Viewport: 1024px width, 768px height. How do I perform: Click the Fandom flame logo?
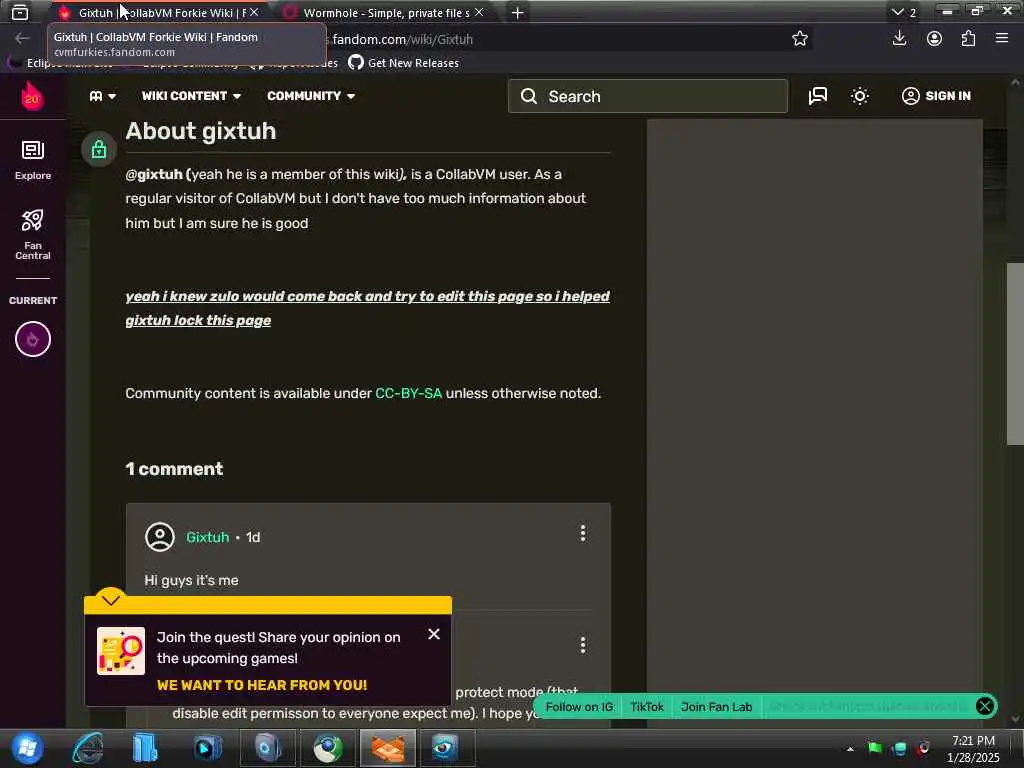(31, 97)
